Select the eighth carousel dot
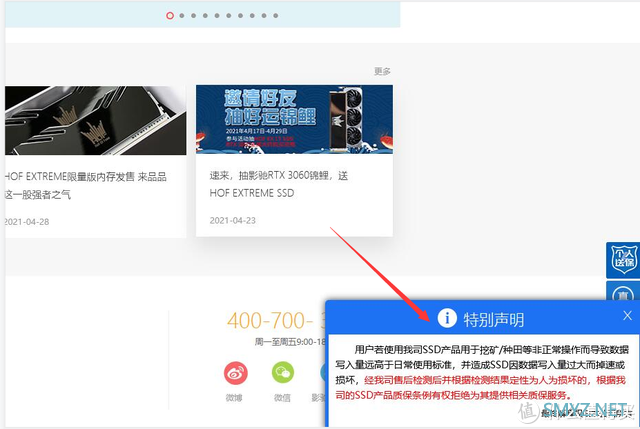The image size is (640, 429). coord(252,16)
